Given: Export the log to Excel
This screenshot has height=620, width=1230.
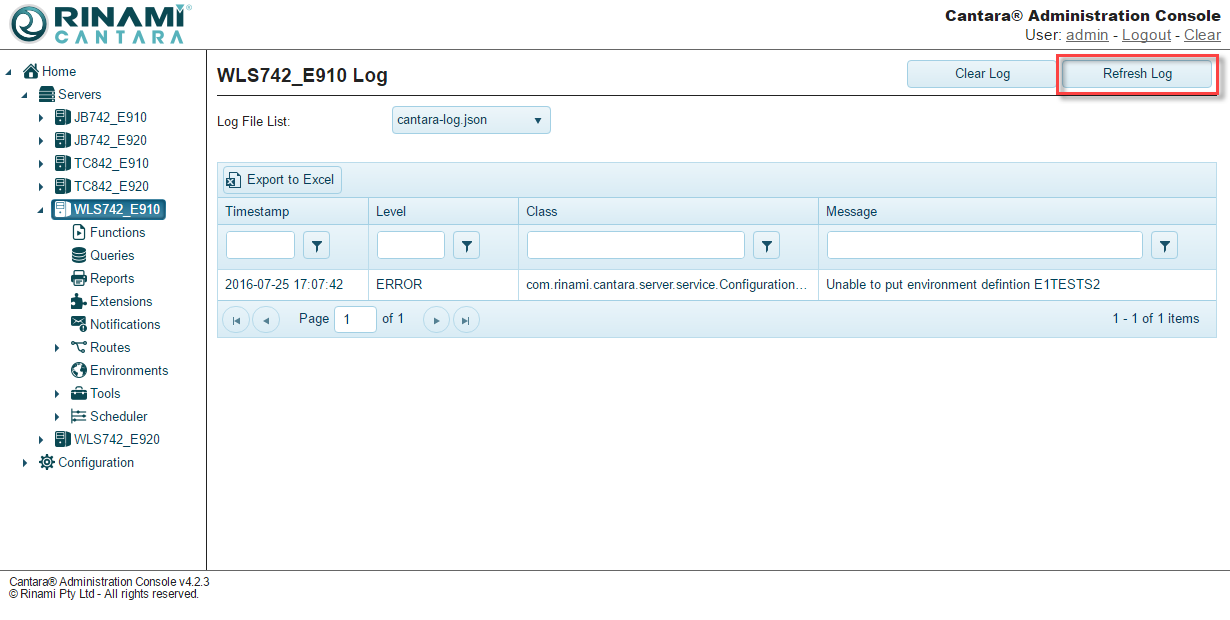Looking at the screenshot, I should pos(281,180).
